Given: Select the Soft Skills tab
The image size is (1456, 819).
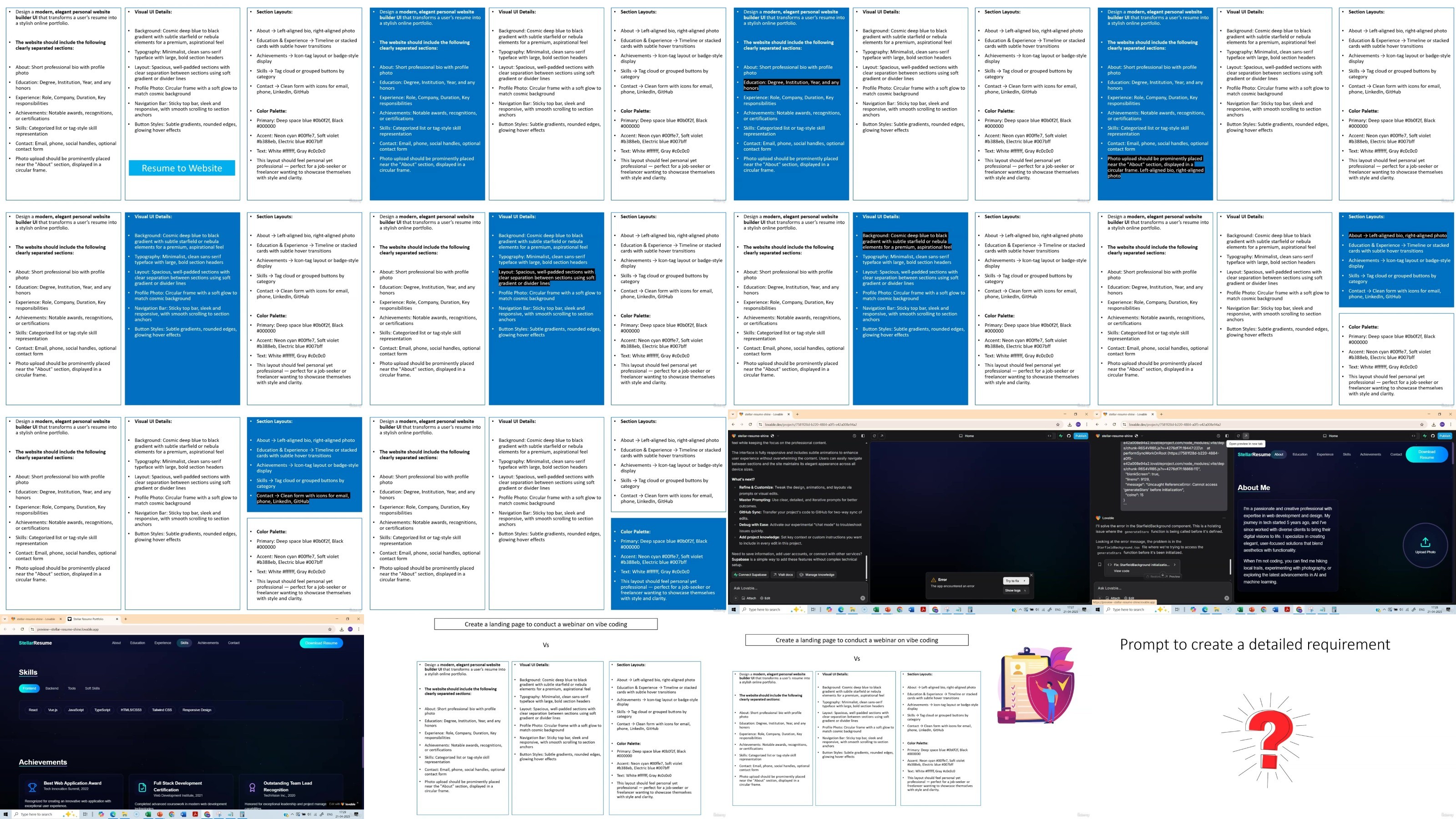Looking at the screenshot, I should pyautogui.click(x=92, y=688).
